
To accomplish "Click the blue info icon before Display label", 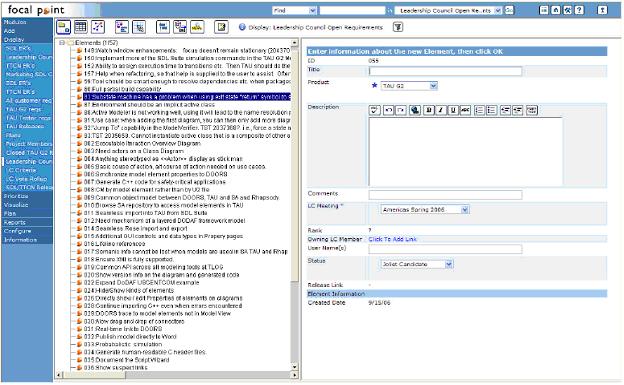I will (x=242, y=27).
